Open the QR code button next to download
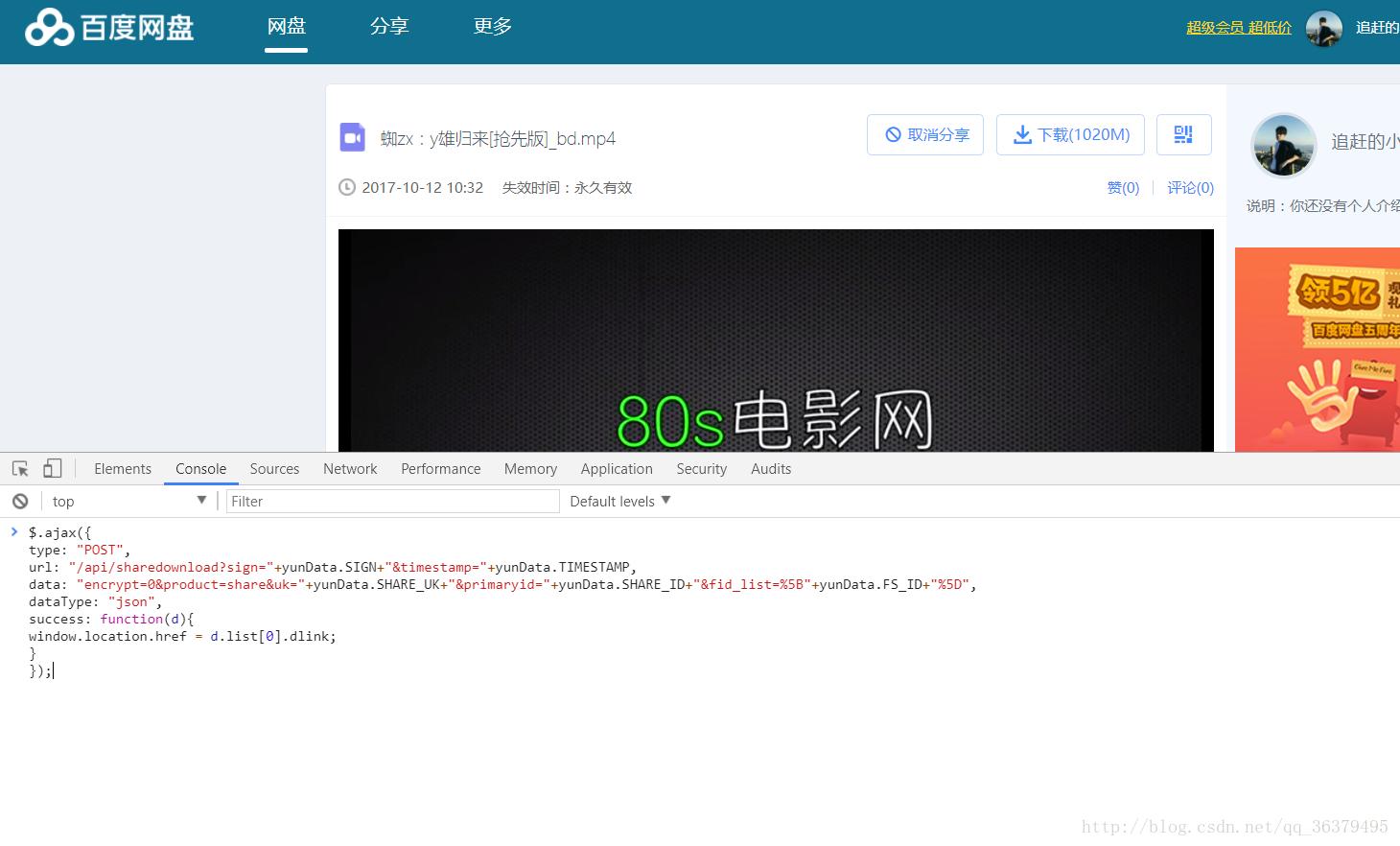This screenshot has width=1400, height=846. tap(1183, 134)
